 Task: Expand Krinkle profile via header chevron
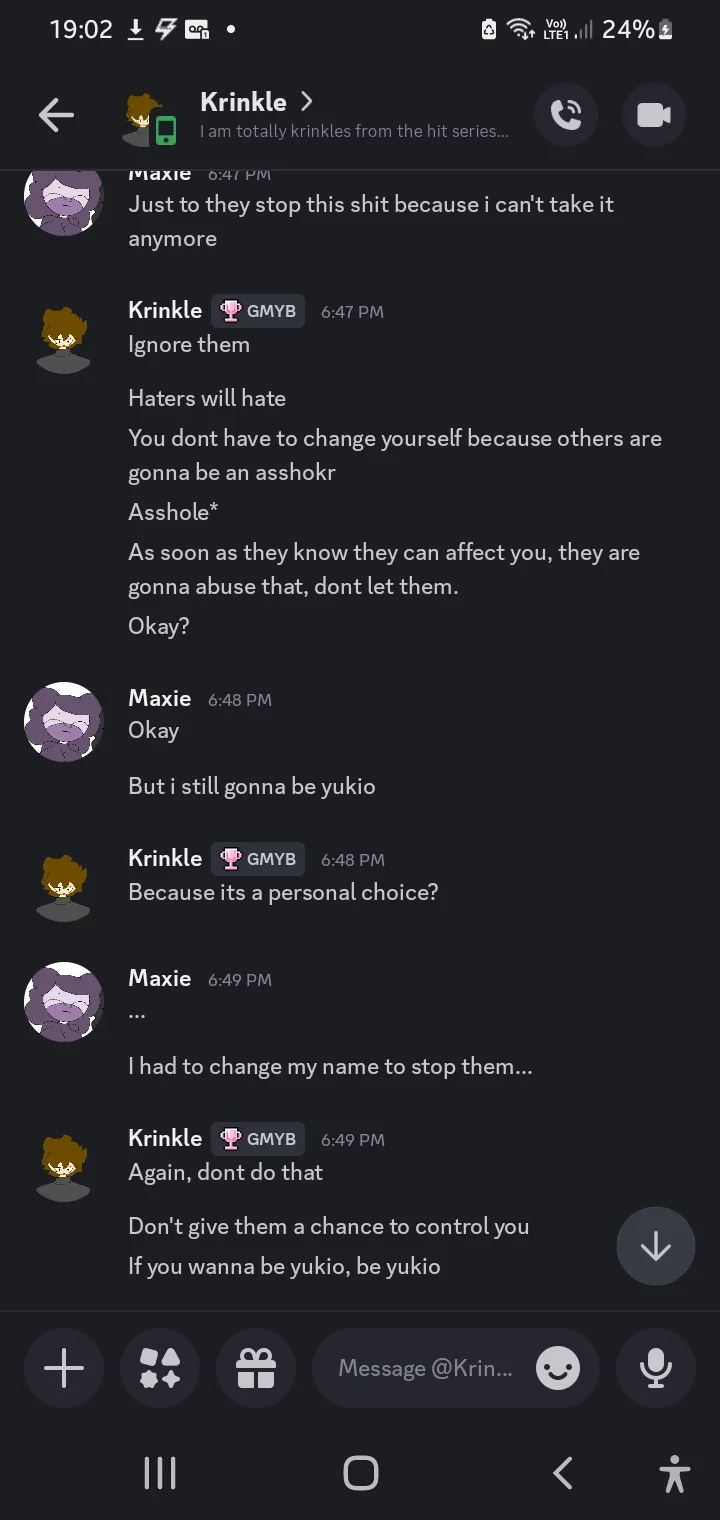[x=307, y=102]
